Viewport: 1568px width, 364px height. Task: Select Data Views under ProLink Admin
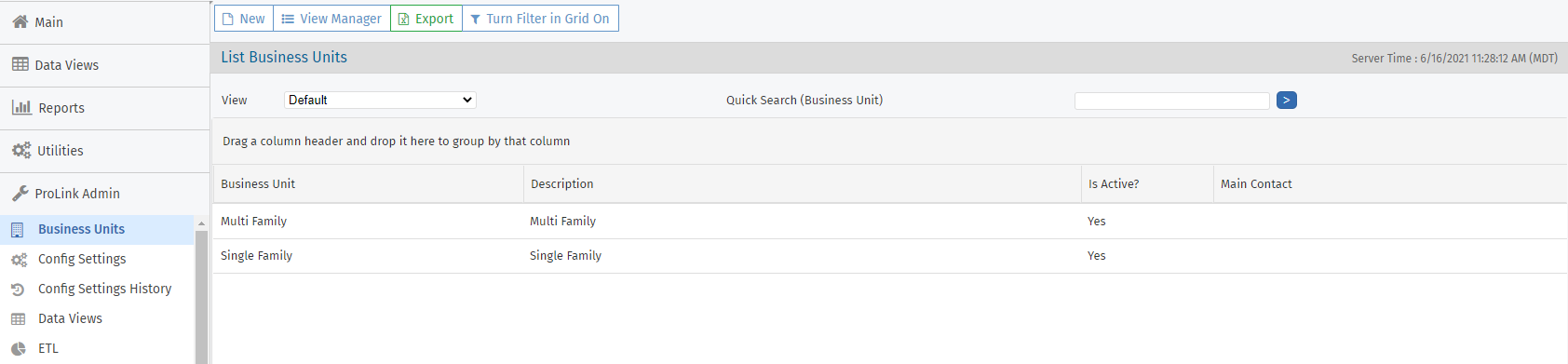coord(70,318)
